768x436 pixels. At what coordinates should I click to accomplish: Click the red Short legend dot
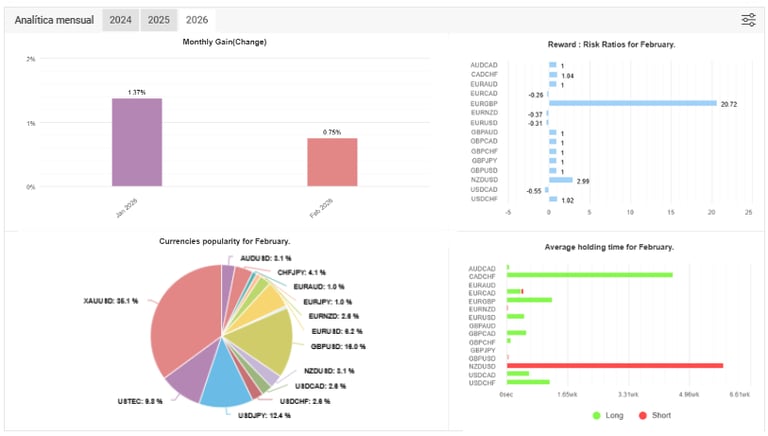point(643,415)
